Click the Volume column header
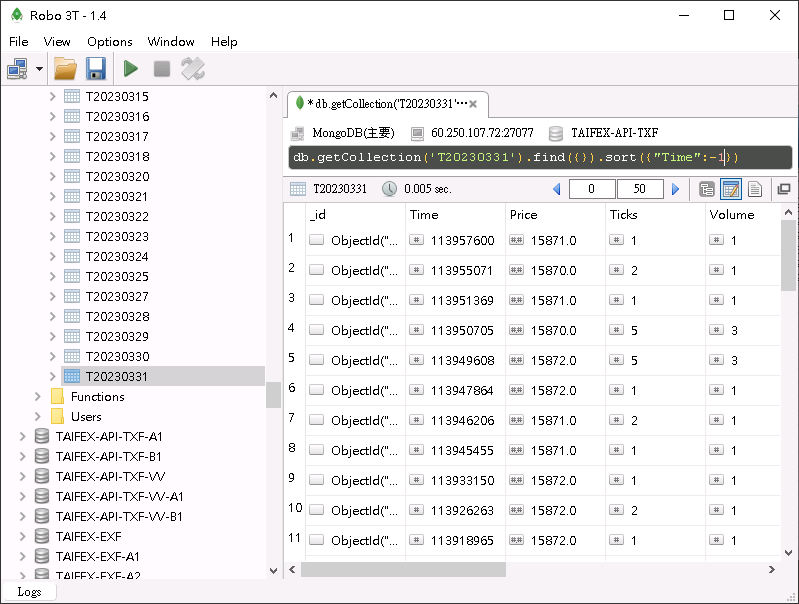This screenshot has height=604, width=799. (x=731, y=215)
